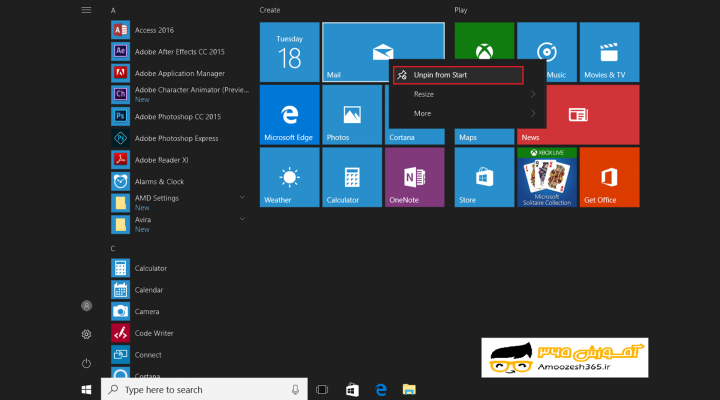Open the Photos tile
The width and height of the screenshot is (720, 400).
[x=352, y=115]
